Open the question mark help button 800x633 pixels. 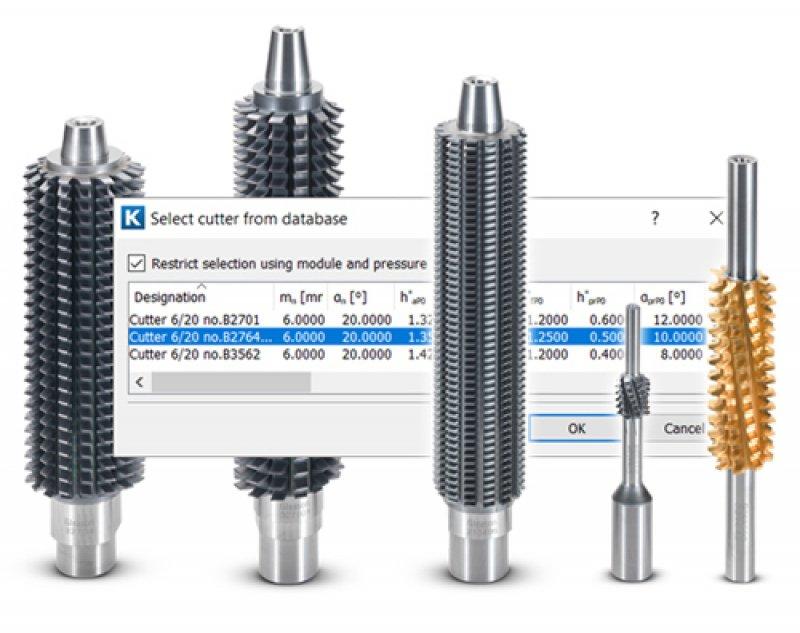656,218
